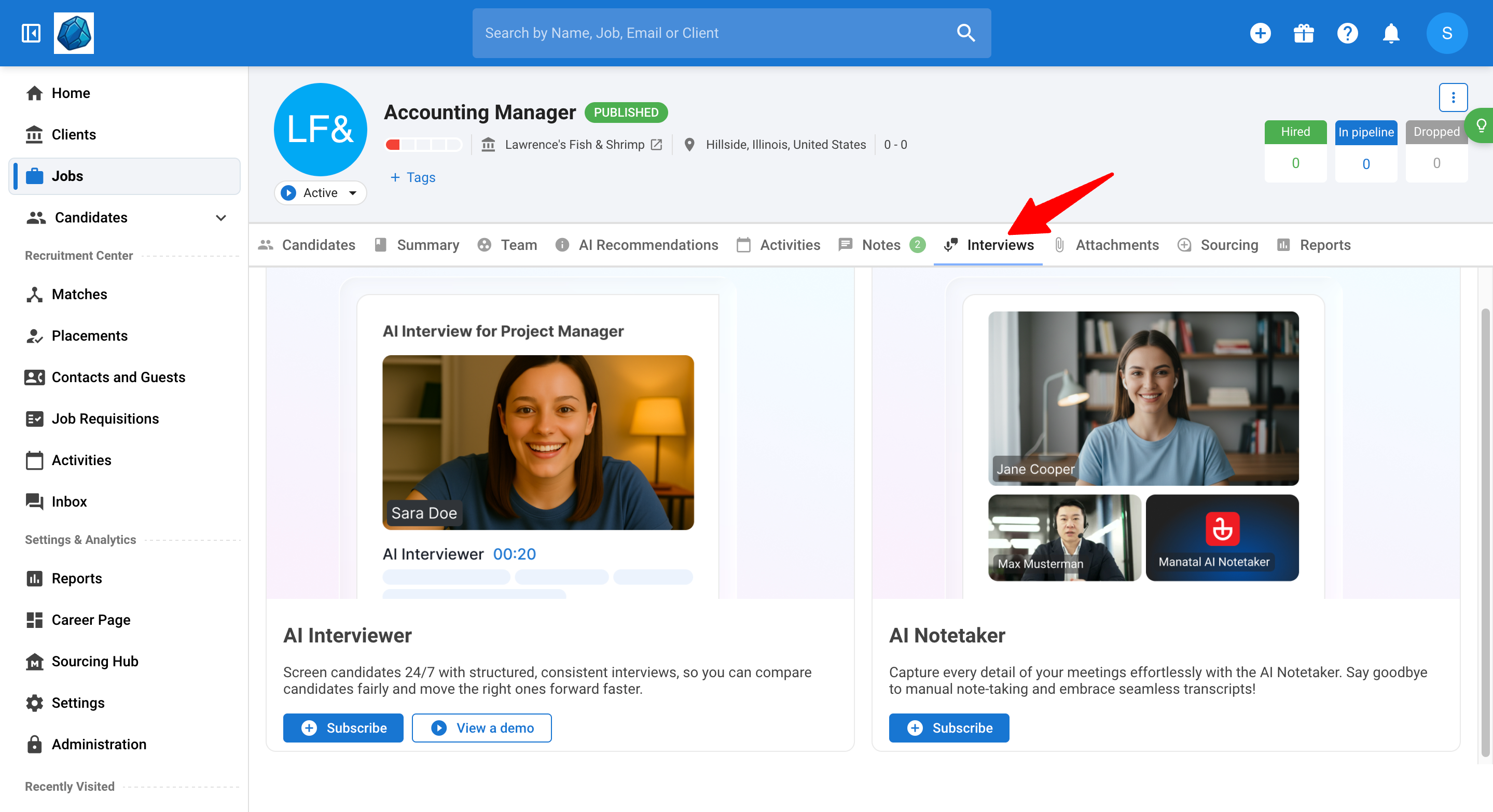Viewport: 1493px width, 812px height.
Task: Open the three-dot job options menu
Action: 1453,97
